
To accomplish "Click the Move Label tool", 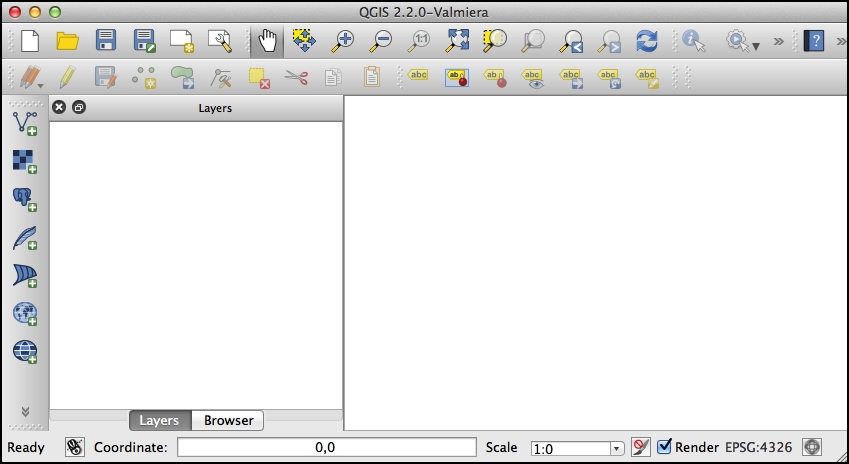I will click(571, 78).
